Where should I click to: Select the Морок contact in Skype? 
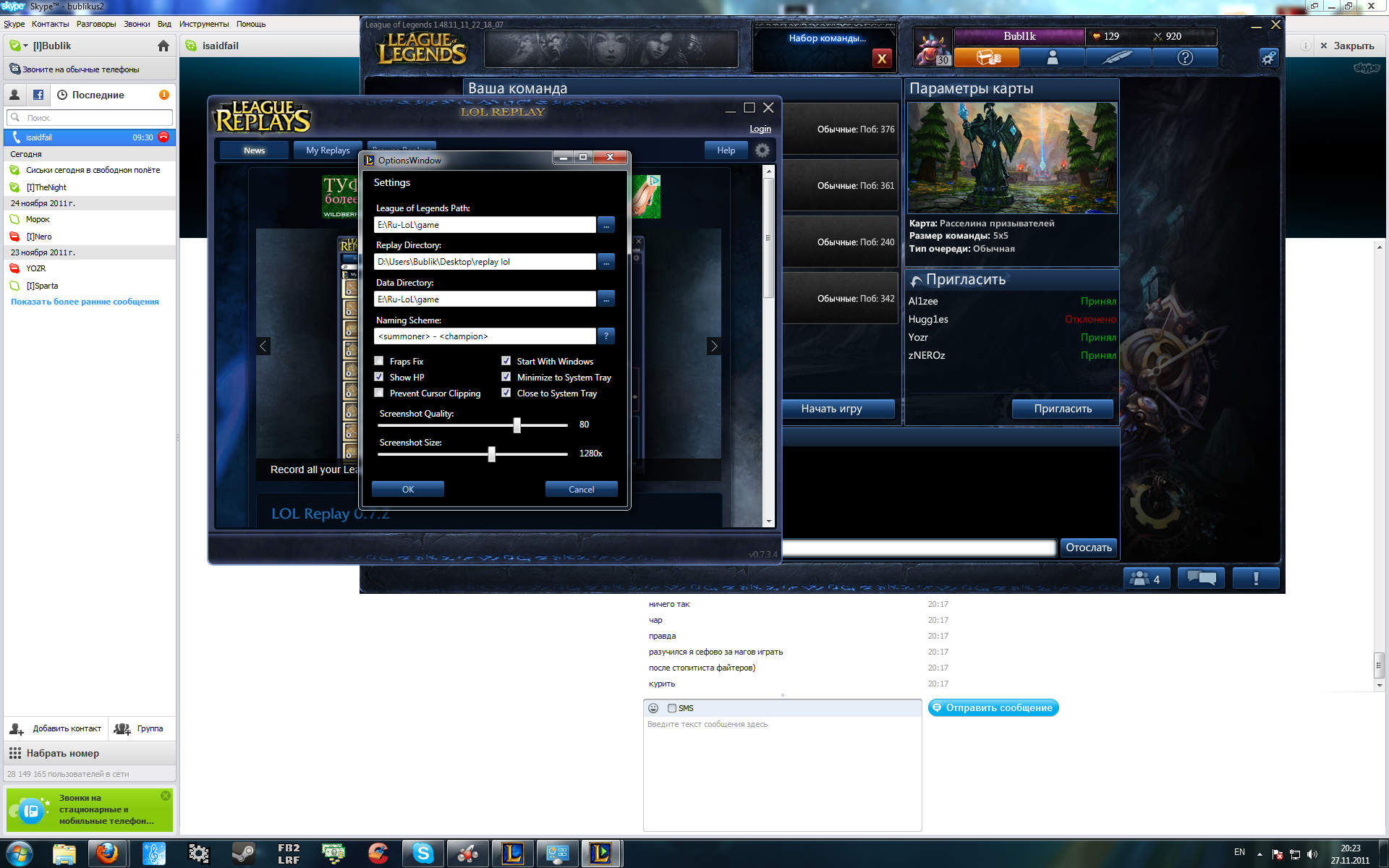[x=90, y=219]
